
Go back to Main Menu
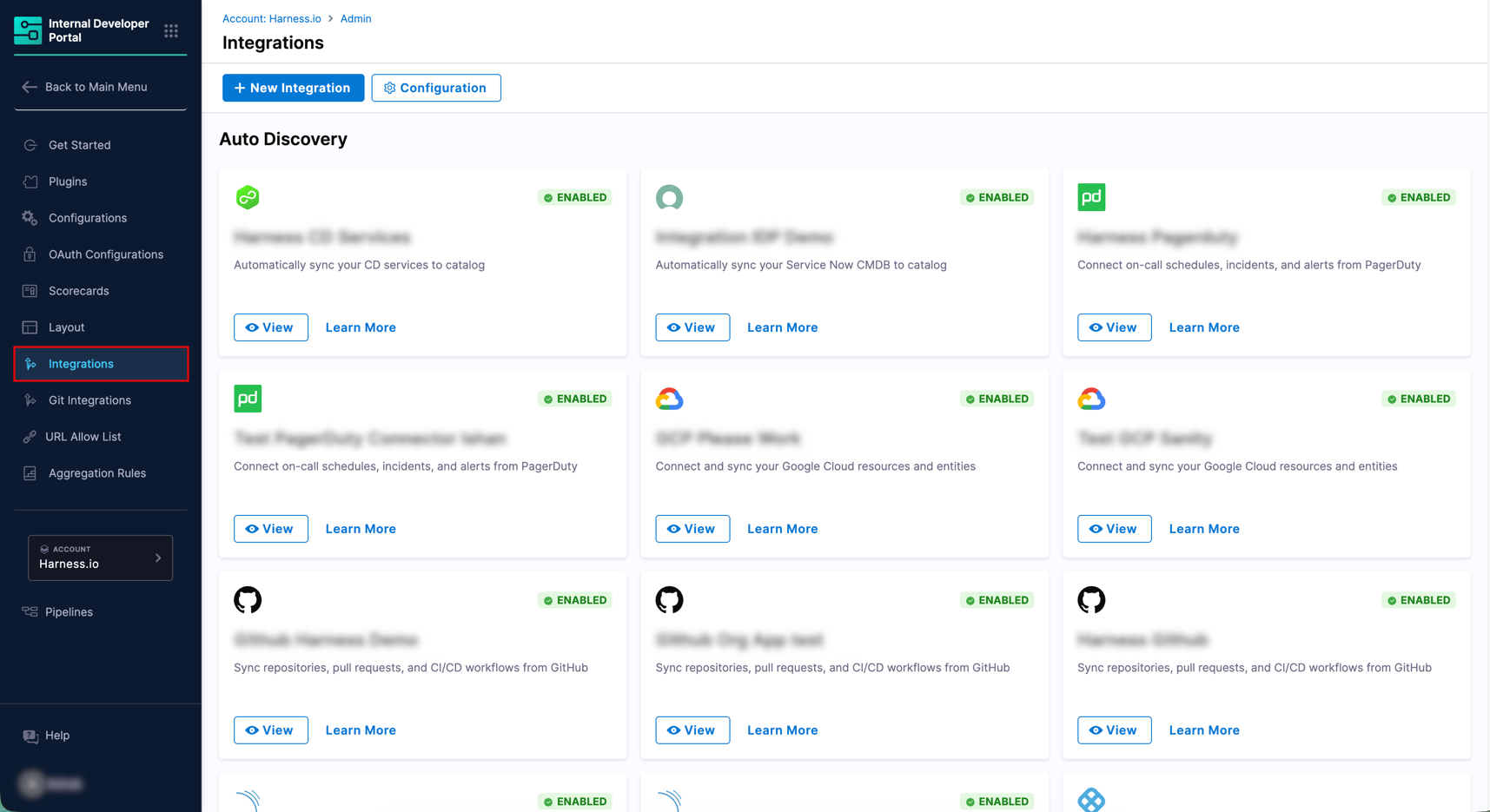tap(96, 87)
